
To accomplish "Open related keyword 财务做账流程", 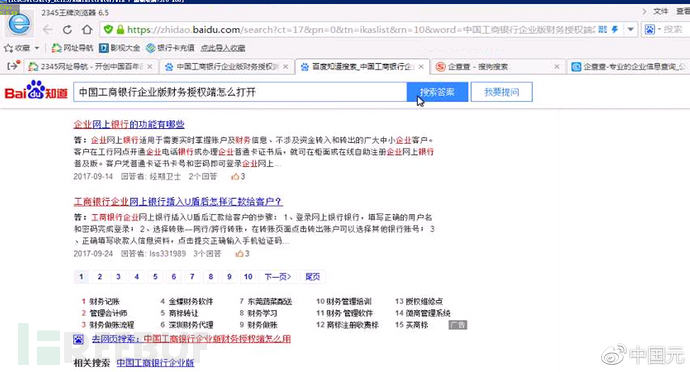I will click(x=112, y=325).
